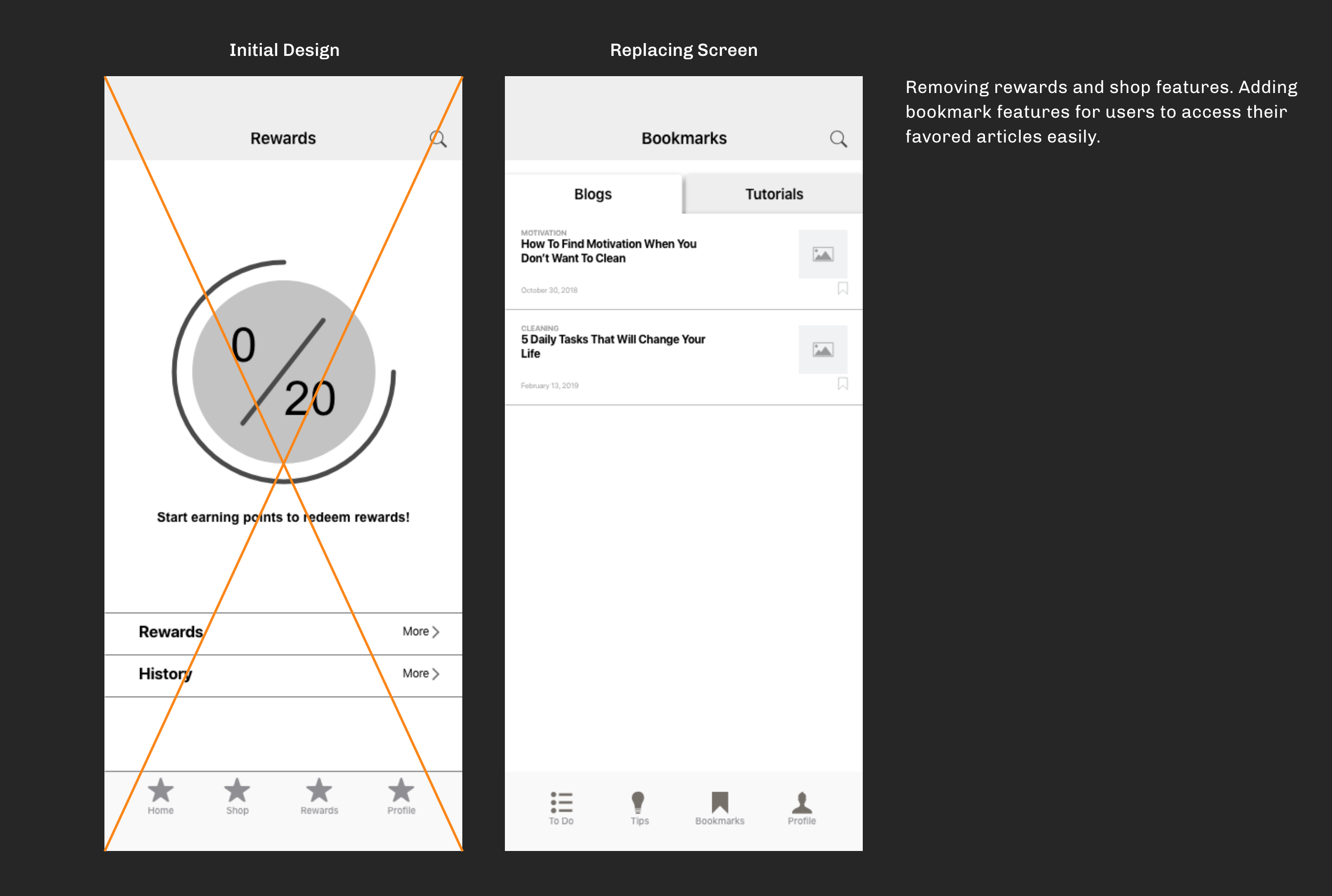Tap the search icon in Bookmarks header

pyautogui.click(x=838, y=139)
